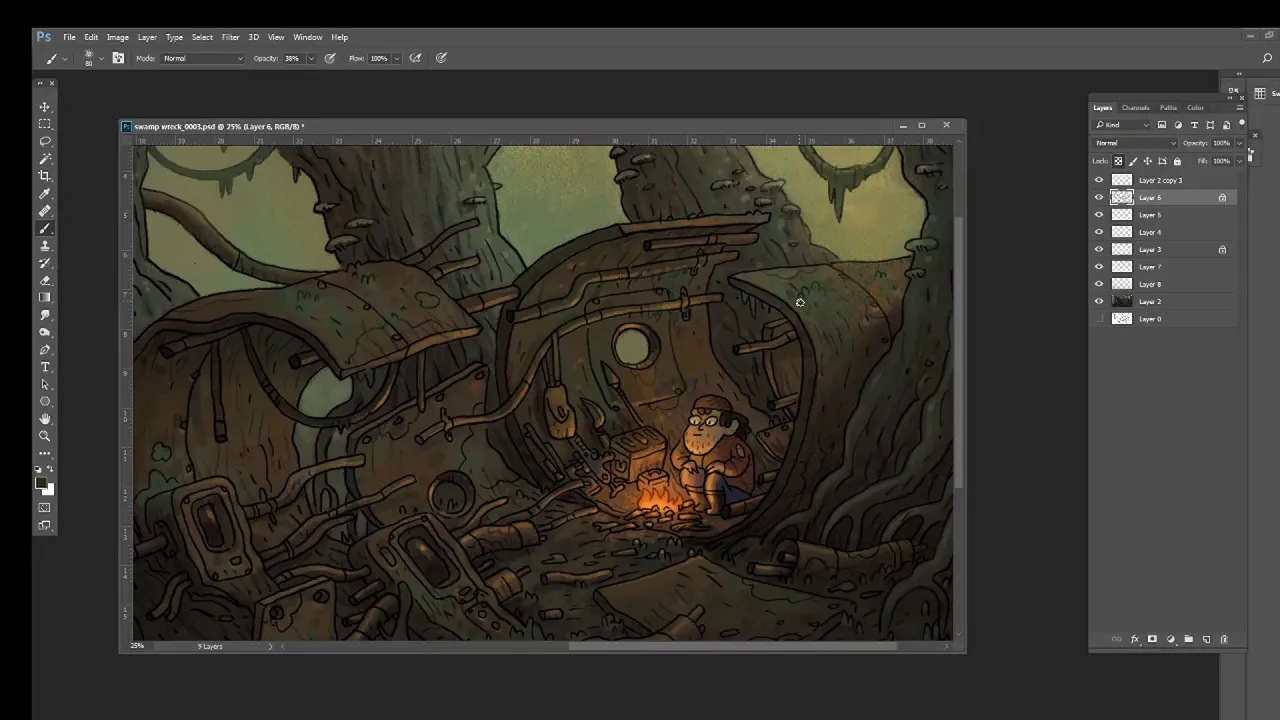Expand the layer Opacity slider arrow
The image size is (1280, 720).
point(1240,143)
